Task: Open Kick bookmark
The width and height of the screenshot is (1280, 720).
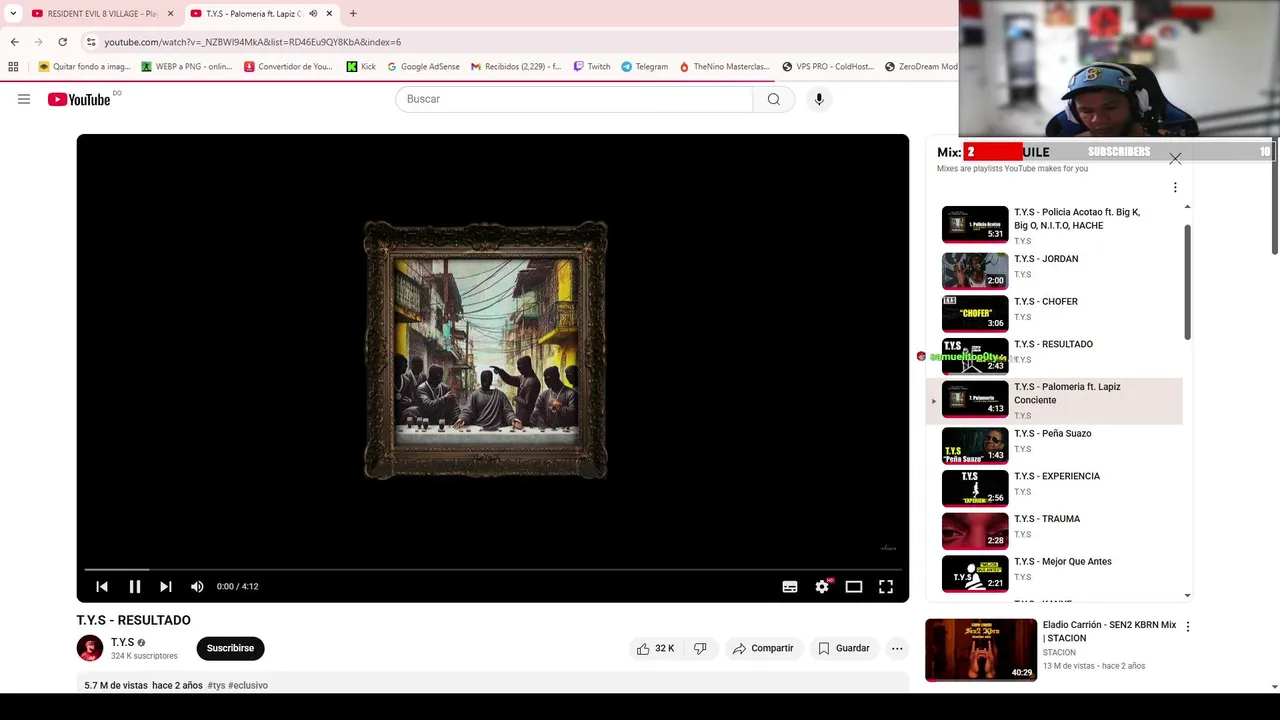Action: (361, 67)
